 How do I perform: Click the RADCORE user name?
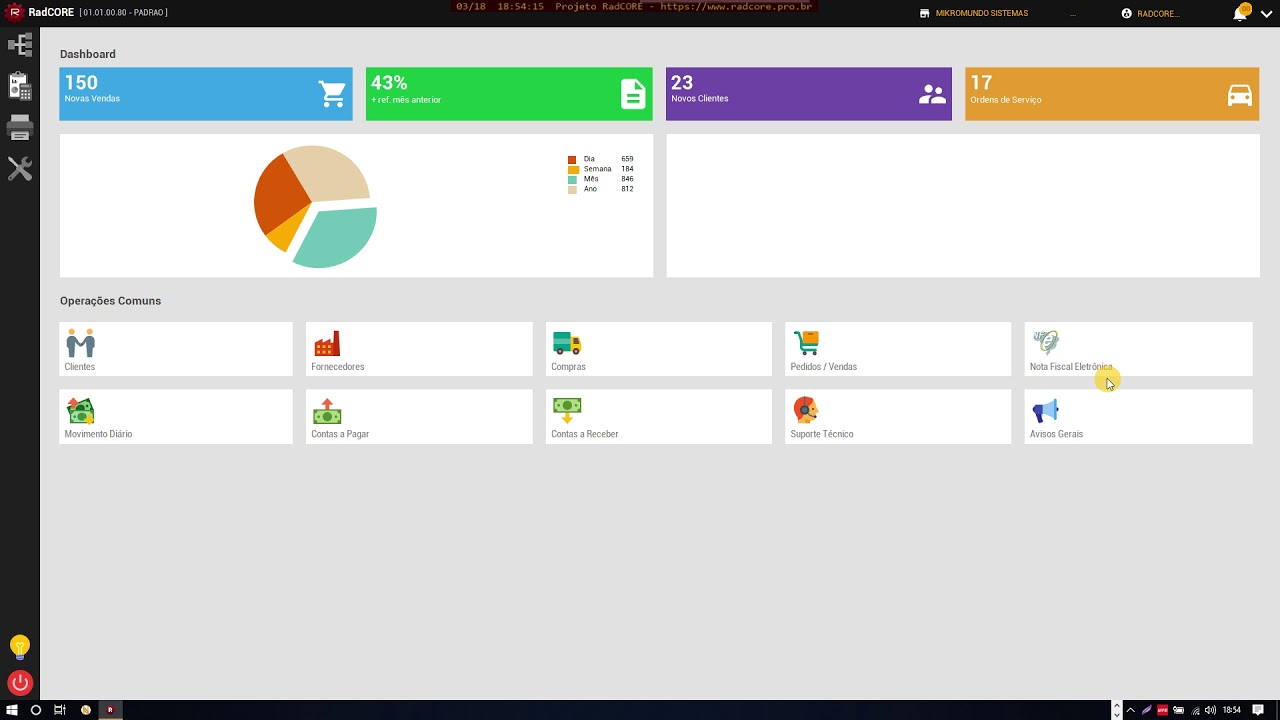pos(1158,14)
